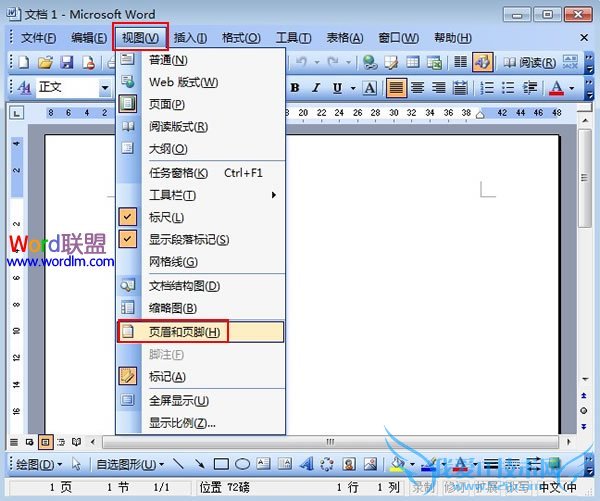This screenshot has height=501, width=600.
Task: Click the Permission document icon
Action: coord(88,62)
